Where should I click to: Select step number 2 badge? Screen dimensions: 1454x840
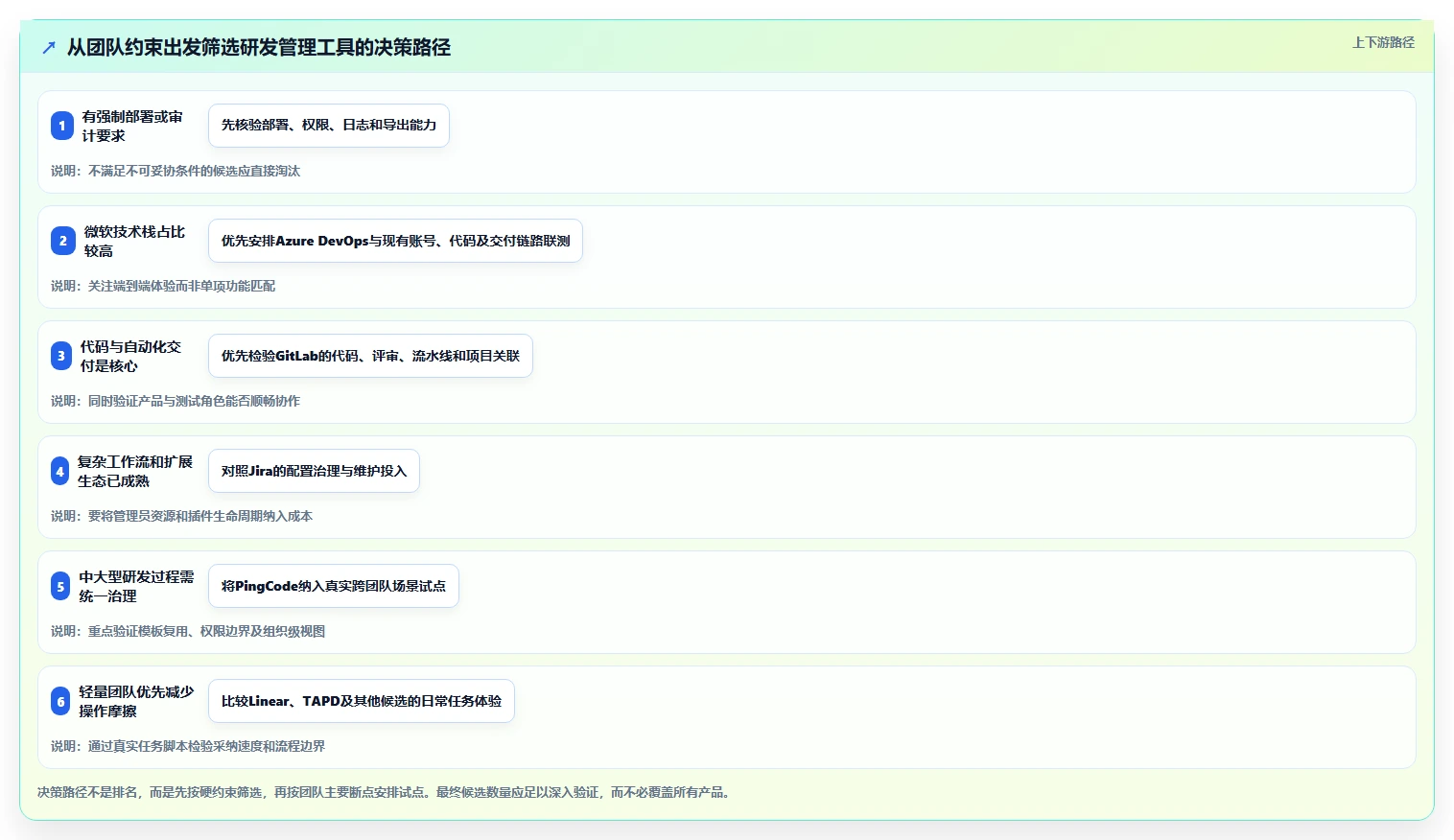(63, 241)
